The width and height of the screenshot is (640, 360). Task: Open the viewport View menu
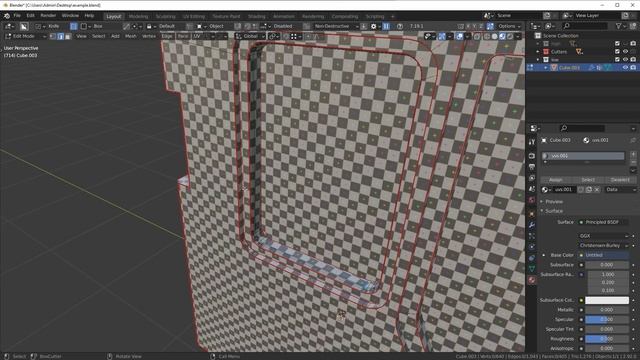pyautogui.click(x=81, y=36)
